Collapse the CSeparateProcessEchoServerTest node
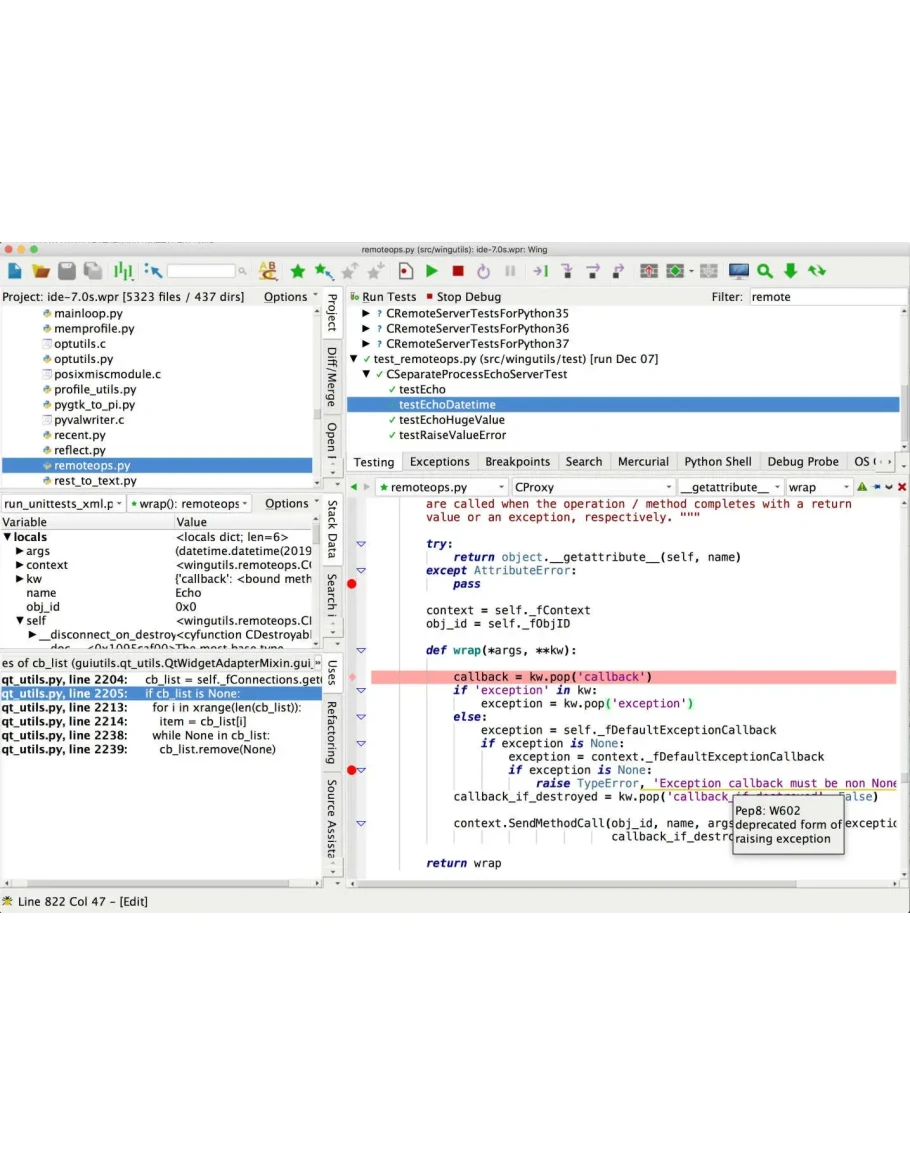This screenshot has height=1155, width=910. 366,374
